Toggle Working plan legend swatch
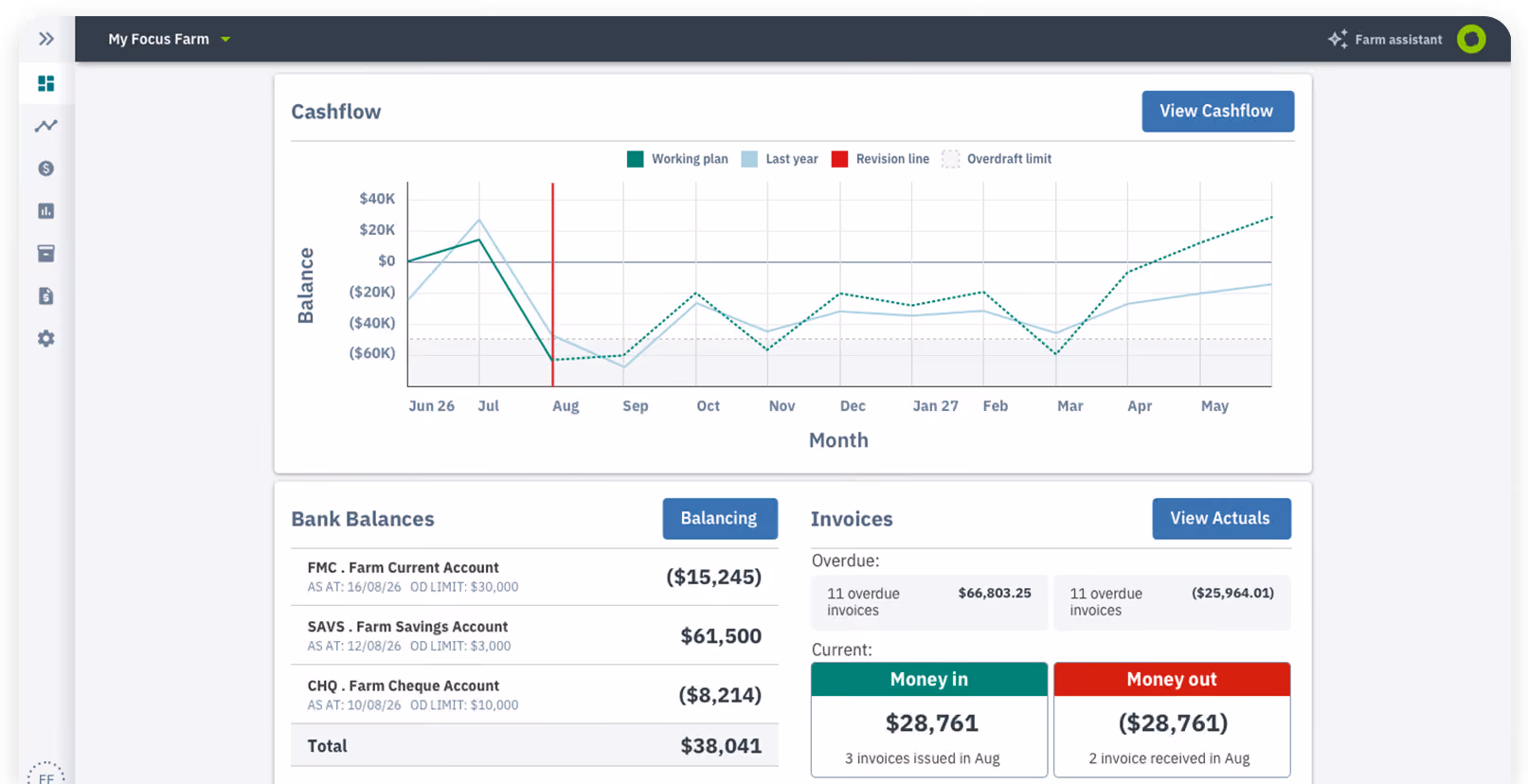This screenshot has width=1528, height=784. tap(635, 159)
